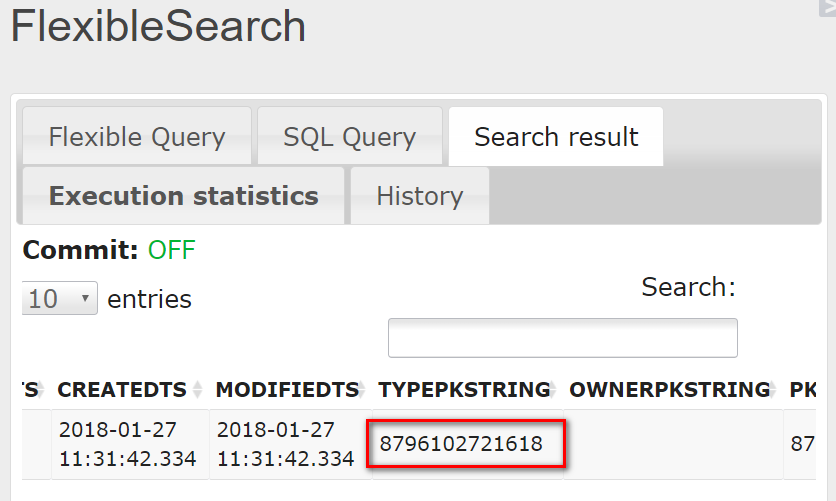Click the empty OWNERPKSTRING cell
The height and width of the screenshot is (501, 836).
pyautogui.click(x=673, y=444)
